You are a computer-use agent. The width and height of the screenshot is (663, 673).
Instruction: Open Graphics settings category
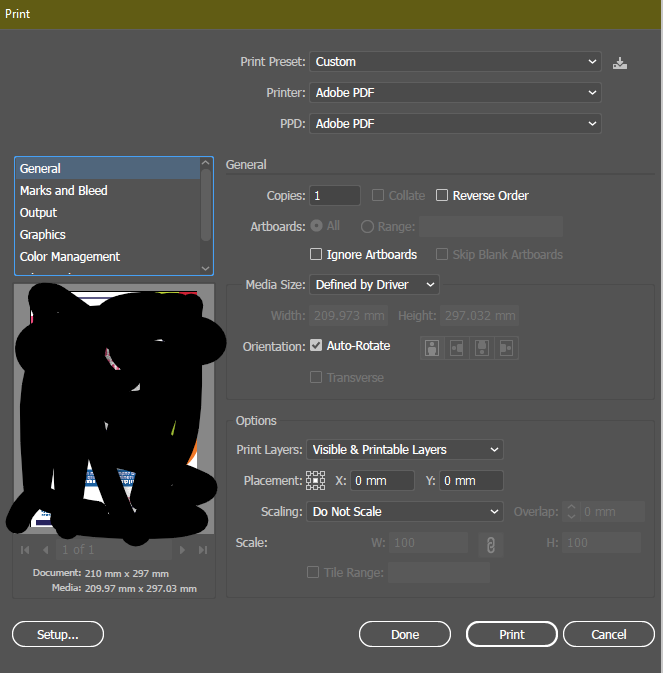(x=108, y=234)
